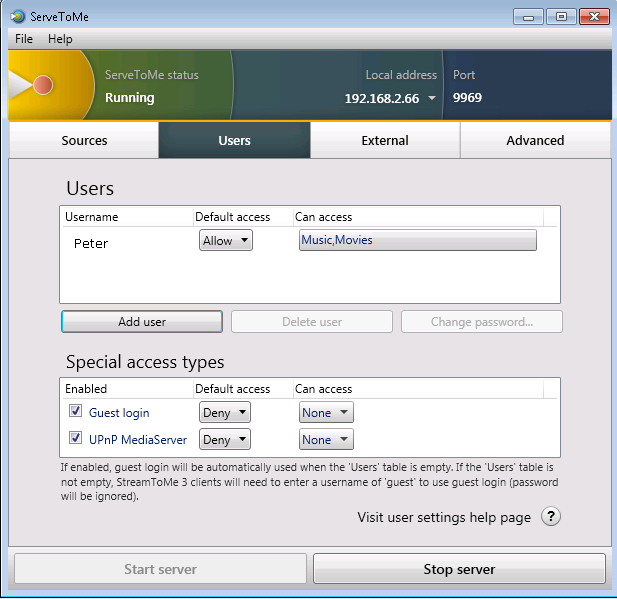The image size is (617, 599).
Task: Click the Stop server button
Action: [x=459, y=569]
